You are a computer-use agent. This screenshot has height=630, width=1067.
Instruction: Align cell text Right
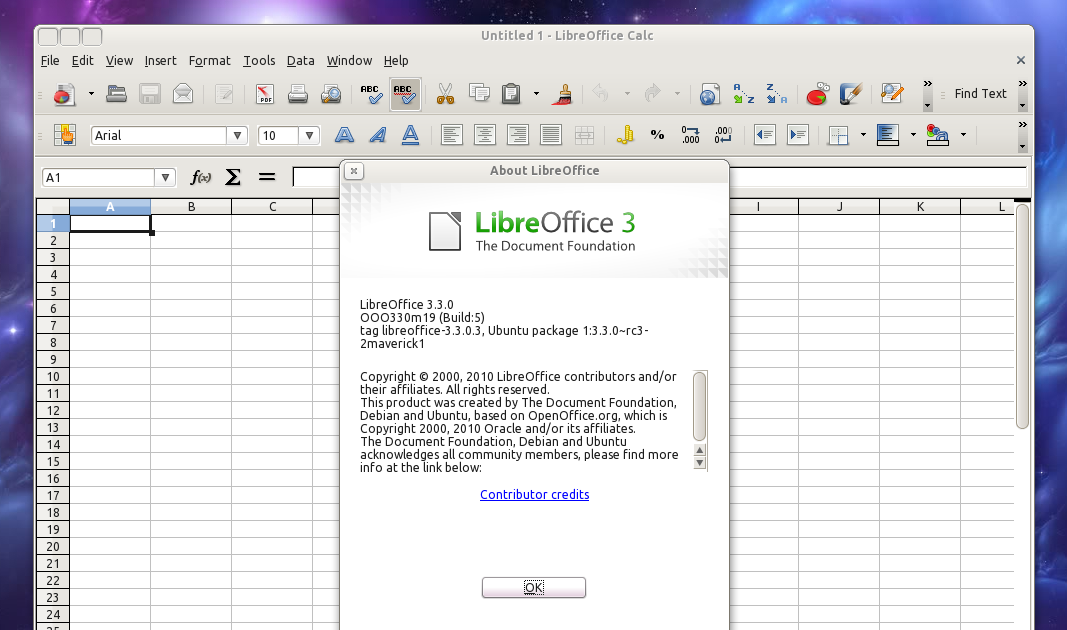point(518,135)
